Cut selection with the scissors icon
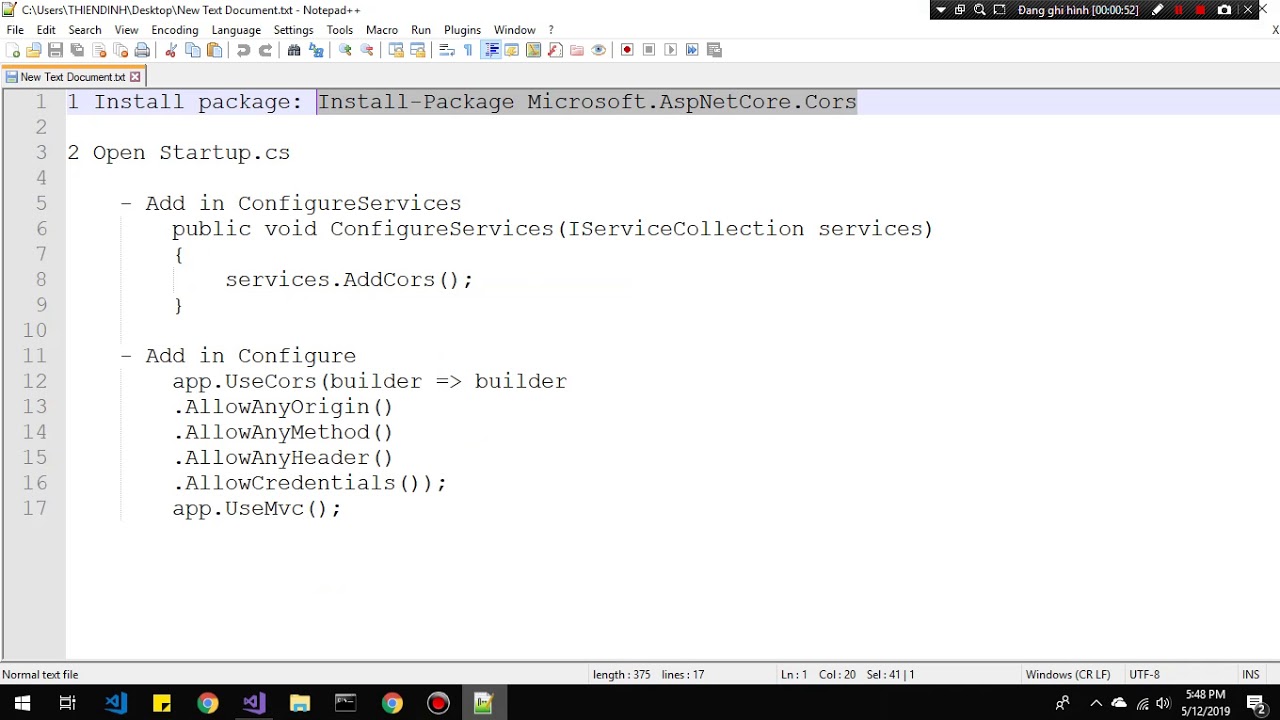This screenshot has height=720, width=1280. pyautogui.click(x=171, y=50)
